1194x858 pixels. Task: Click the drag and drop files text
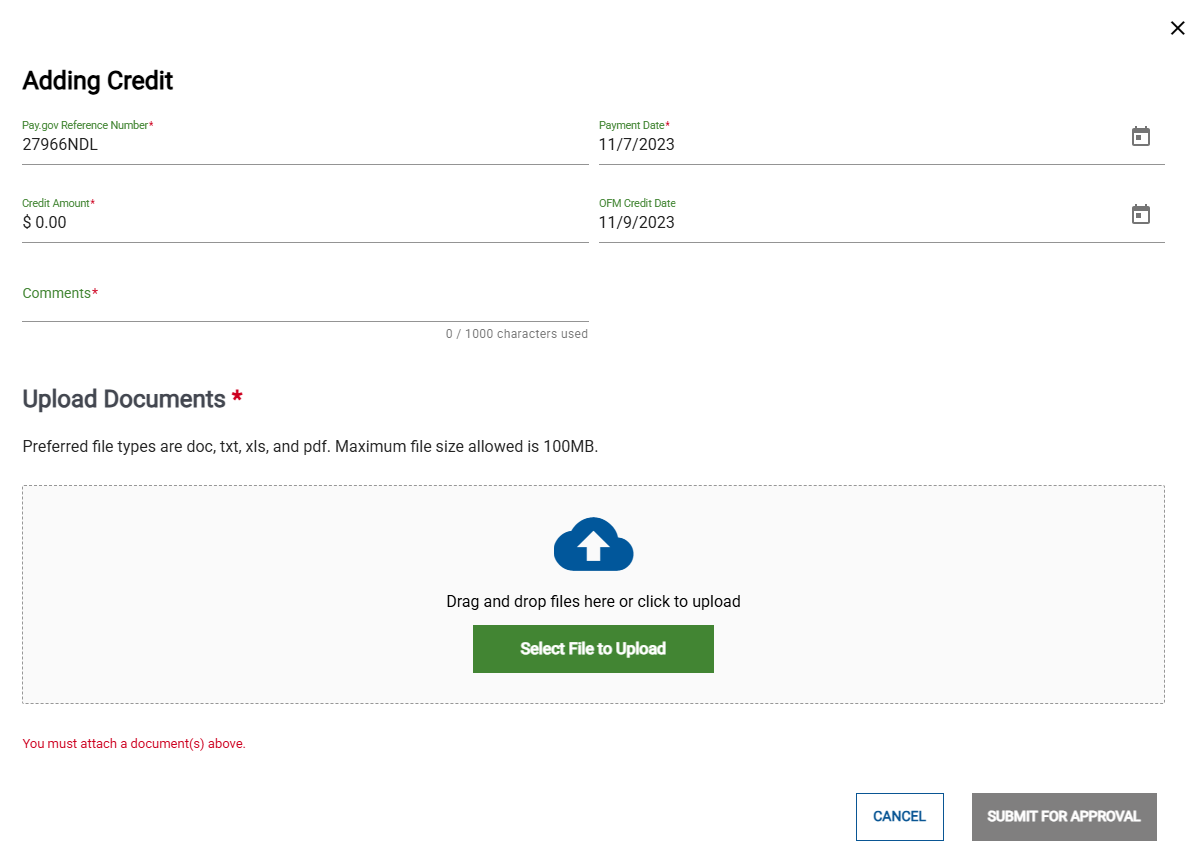pos(593,601)
